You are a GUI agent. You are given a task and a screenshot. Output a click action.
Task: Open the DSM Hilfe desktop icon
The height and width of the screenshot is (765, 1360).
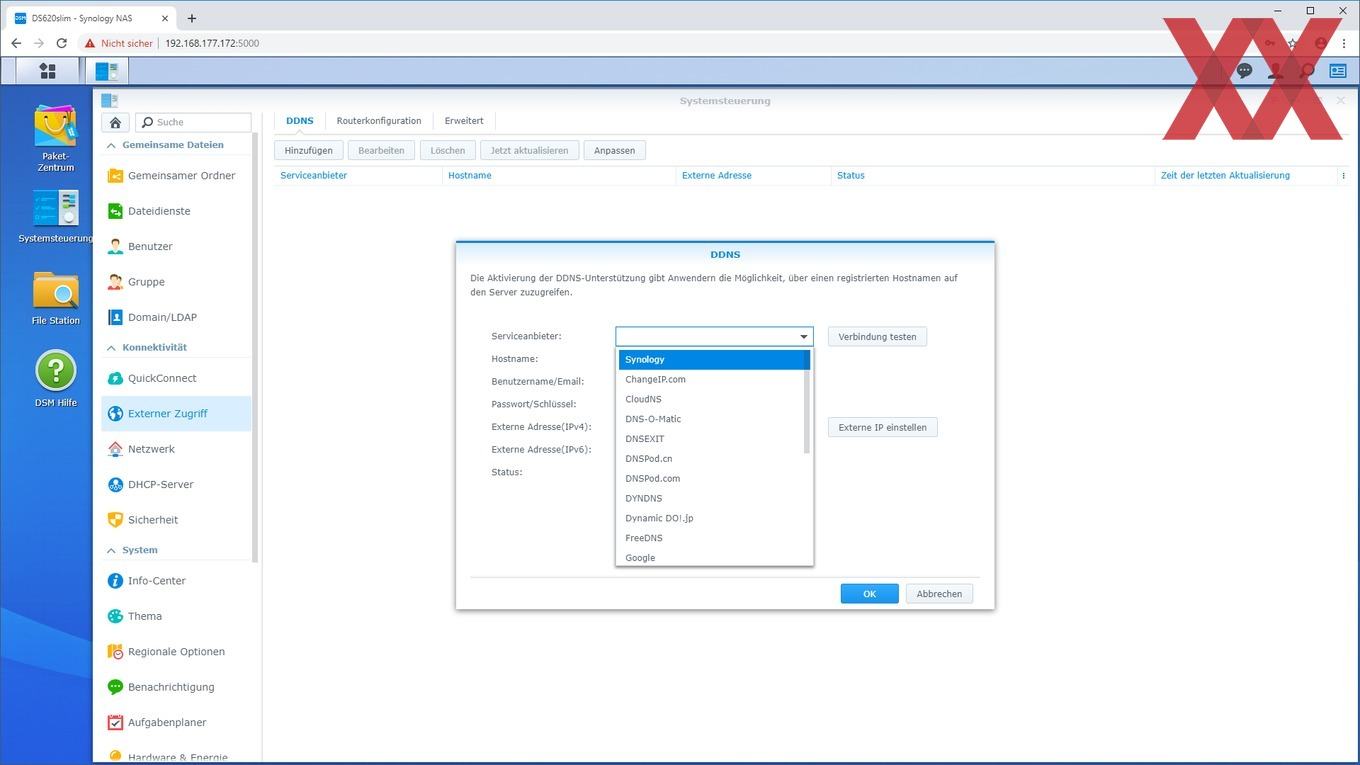tap(55, 378)
